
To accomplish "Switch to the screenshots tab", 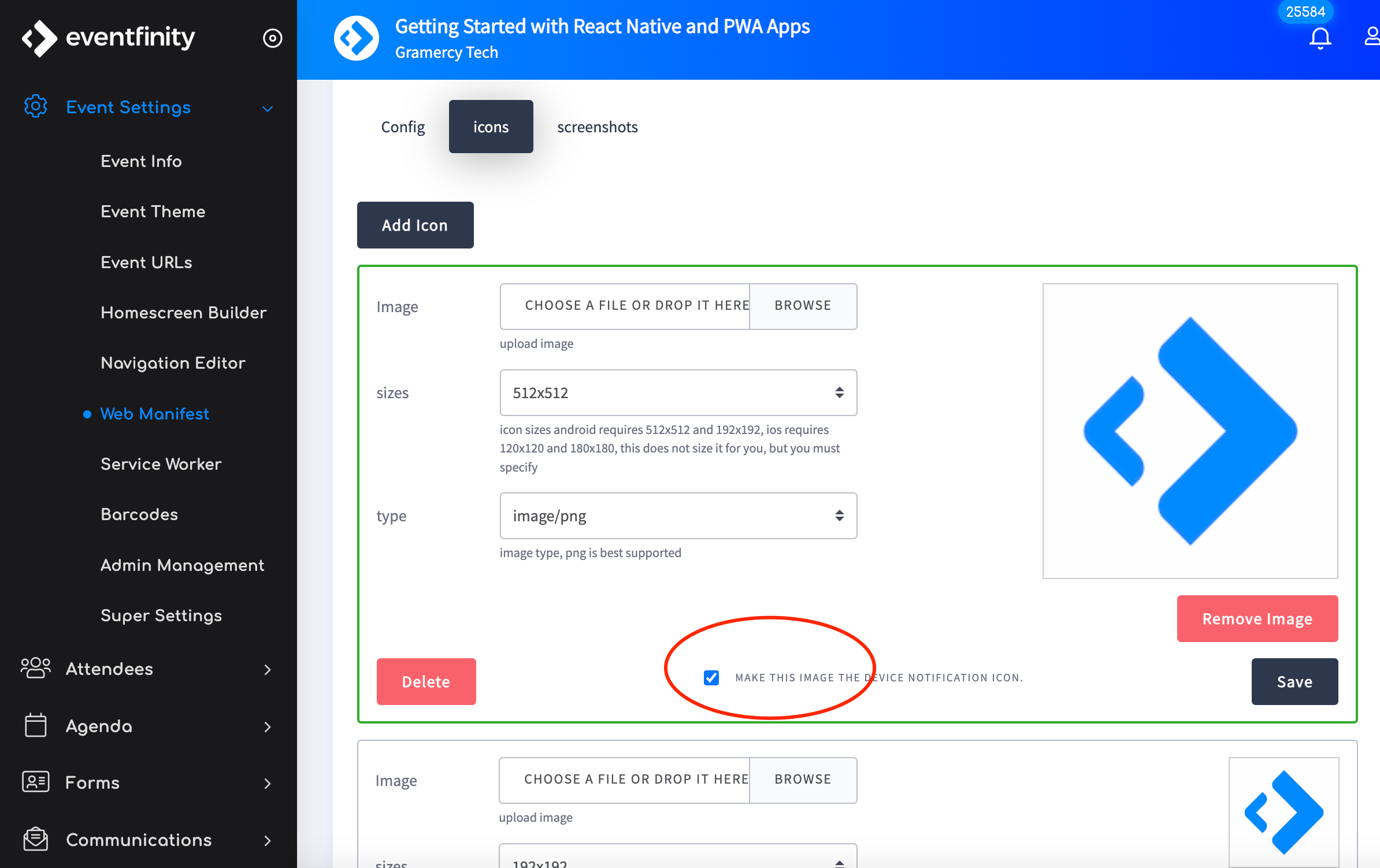I will [597, 127].
